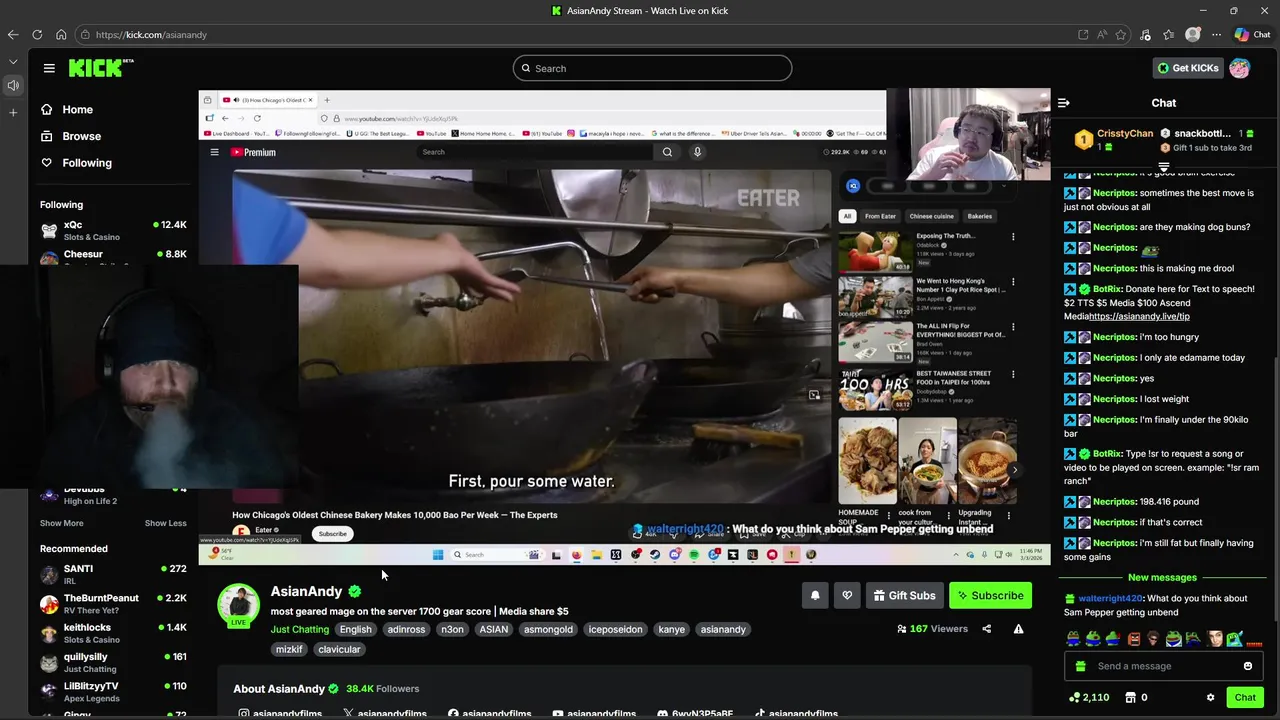Click the clavicular tag
Viewport: 1280px width, 720px height.
[339, 650]
